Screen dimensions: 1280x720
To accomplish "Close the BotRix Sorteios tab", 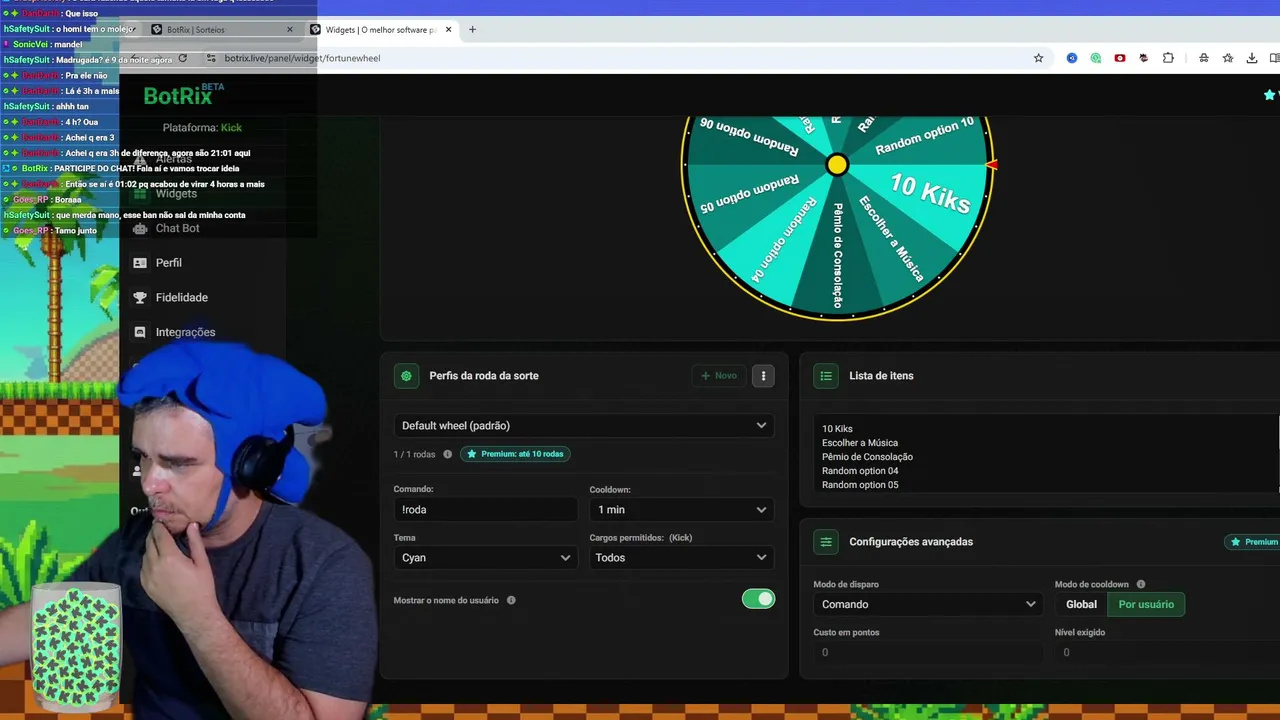I will 290,29.
